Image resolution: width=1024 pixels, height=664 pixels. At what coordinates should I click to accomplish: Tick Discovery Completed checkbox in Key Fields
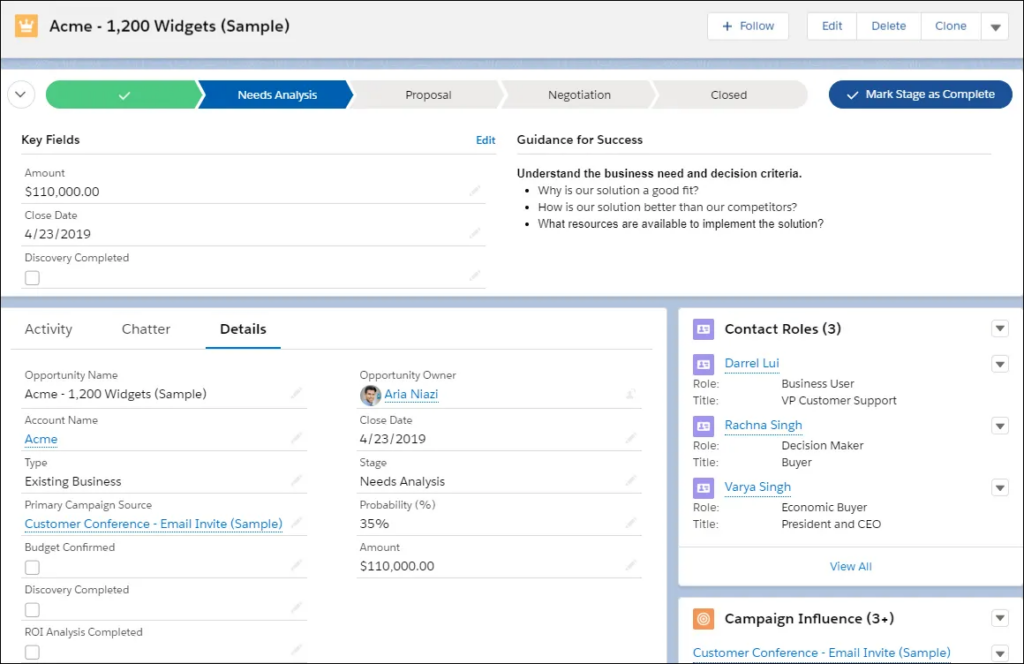pos(32,278)
